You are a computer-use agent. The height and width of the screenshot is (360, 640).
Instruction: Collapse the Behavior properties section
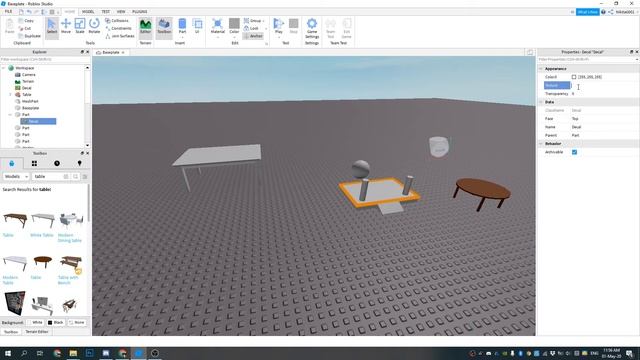541,144
